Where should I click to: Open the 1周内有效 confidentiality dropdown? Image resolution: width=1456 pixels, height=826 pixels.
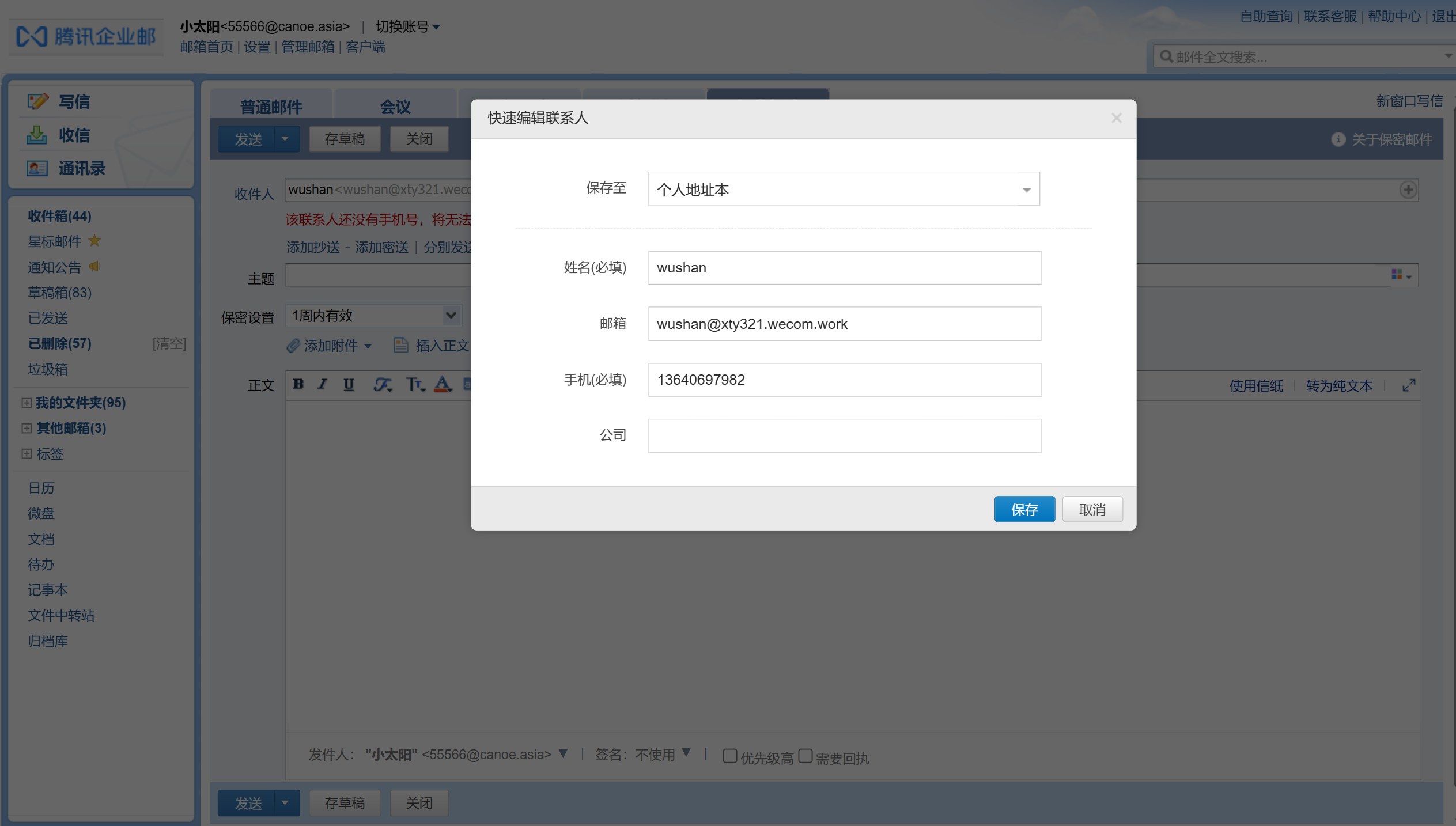[374, 316]
